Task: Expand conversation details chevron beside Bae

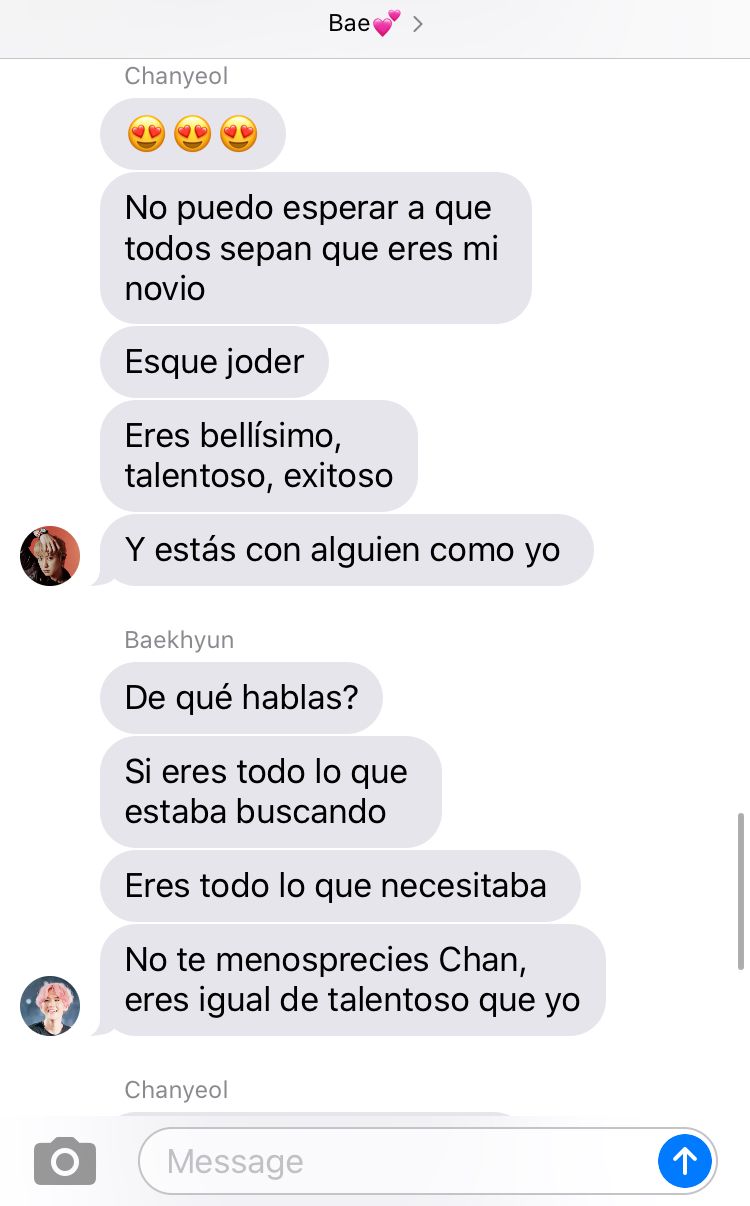Action: point(418,24)
